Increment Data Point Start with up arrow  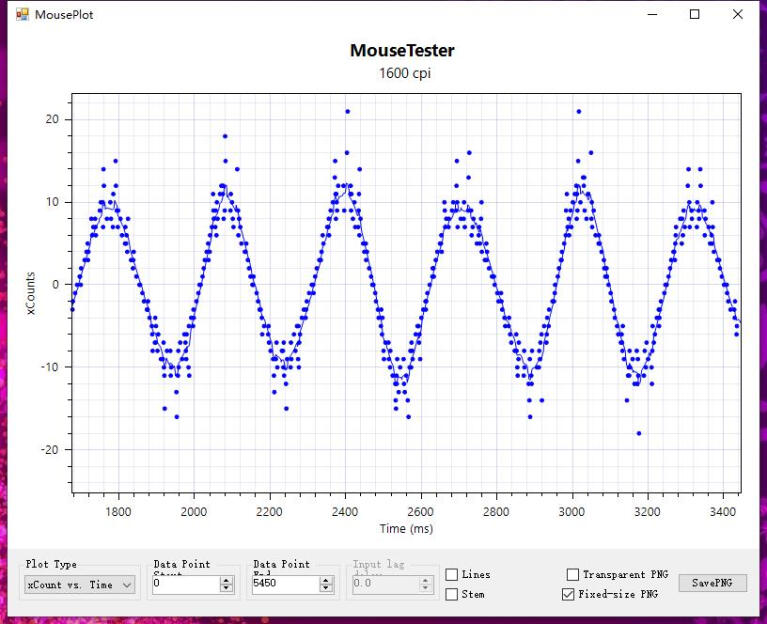[226, 580]
